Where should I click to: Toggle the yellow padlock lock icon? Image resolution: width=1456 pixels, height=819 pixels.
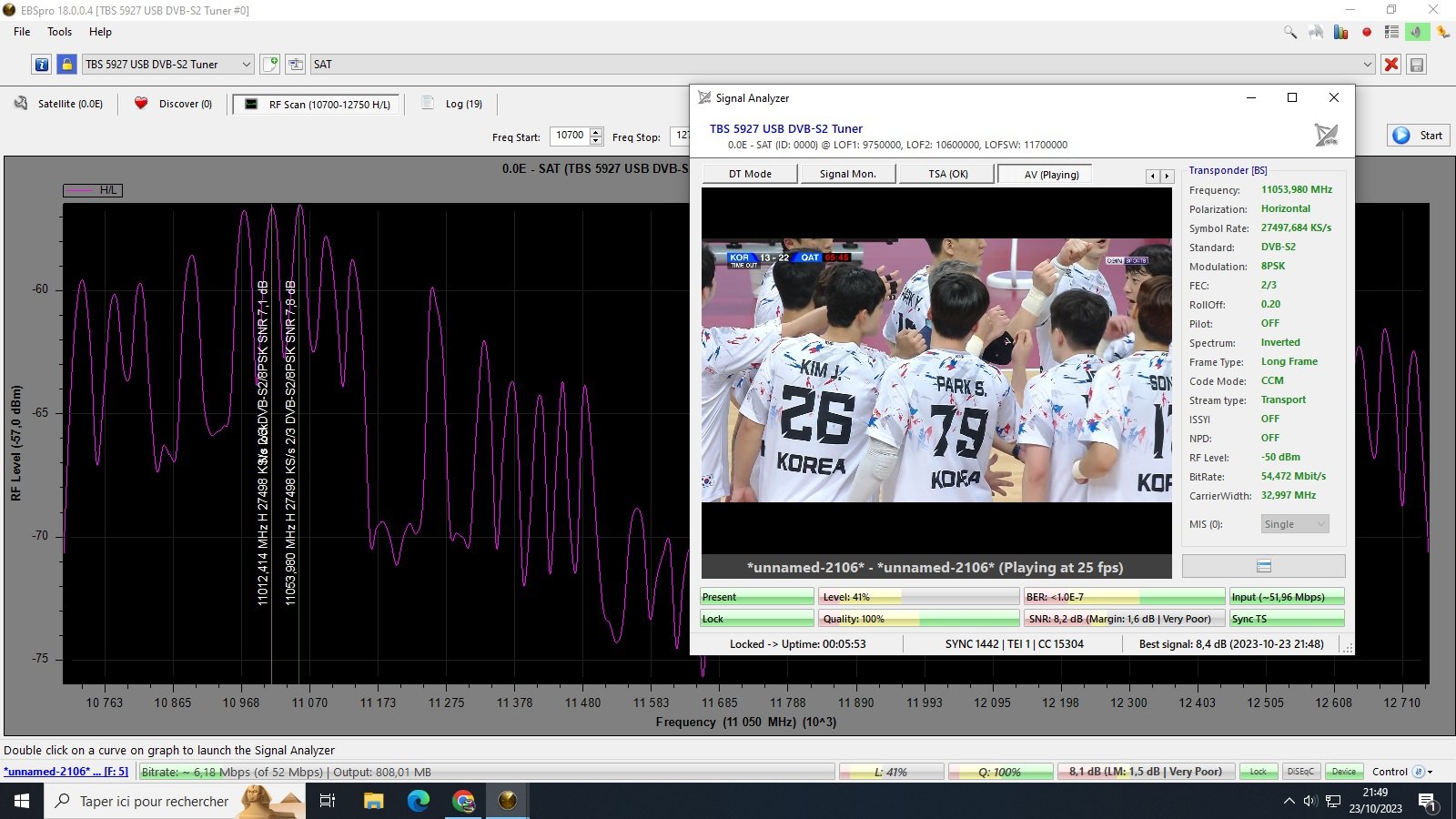[66, 65]
